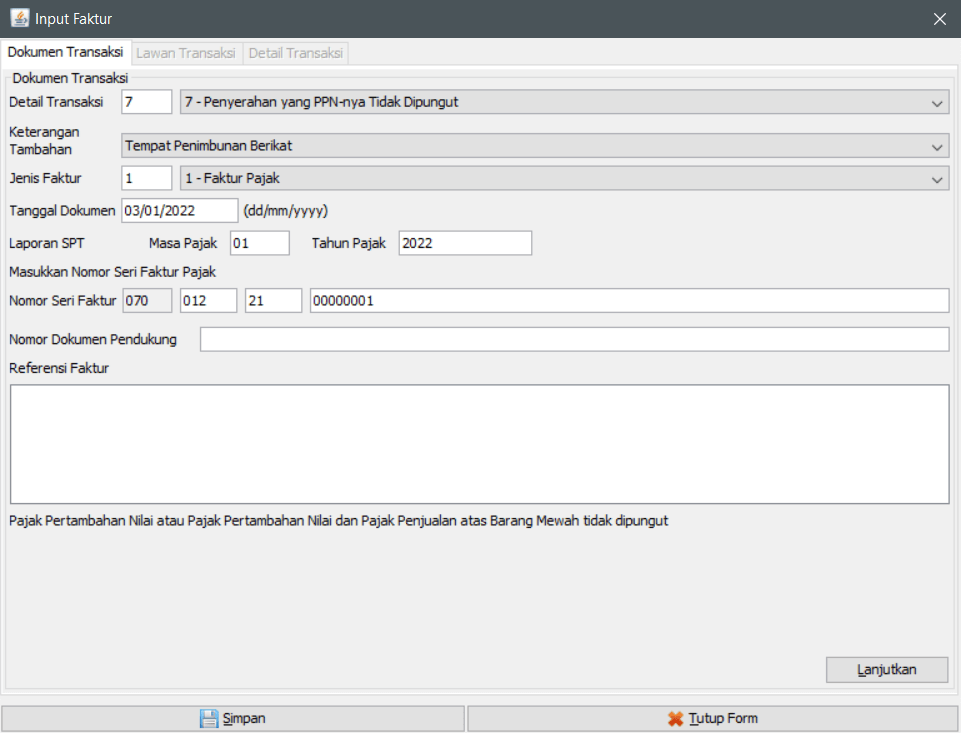The width and height of the screenshot is (961, 733).
Task: Click the Nomor Dokumen Pendukung field
Action: (x=574, y=340)
